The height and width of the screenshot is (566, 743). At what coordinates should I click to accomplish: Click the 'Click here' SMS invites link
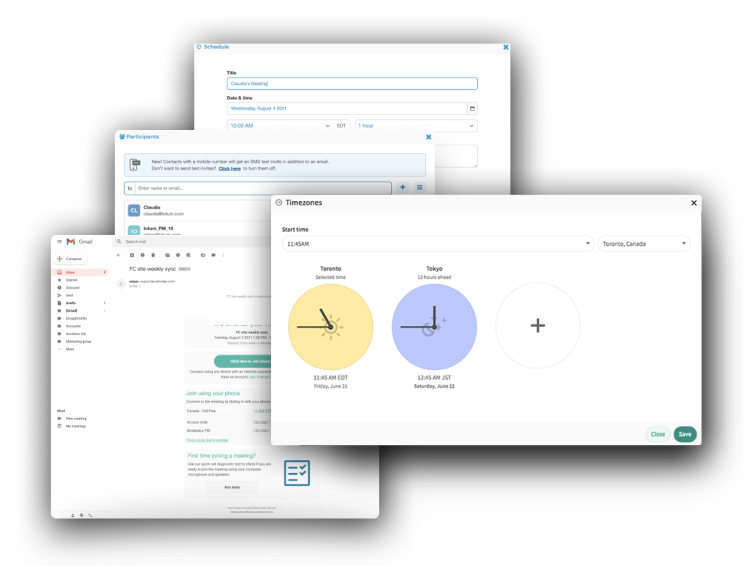point(229,169)
